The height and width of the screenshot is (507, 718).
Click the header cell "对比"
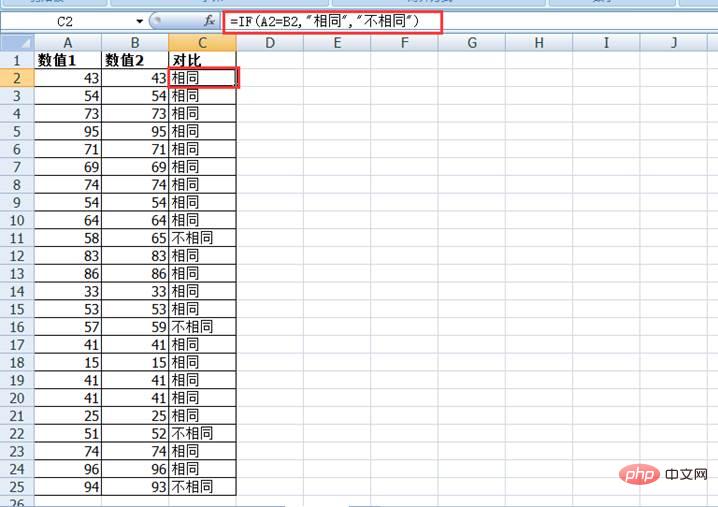pos(202,60)
